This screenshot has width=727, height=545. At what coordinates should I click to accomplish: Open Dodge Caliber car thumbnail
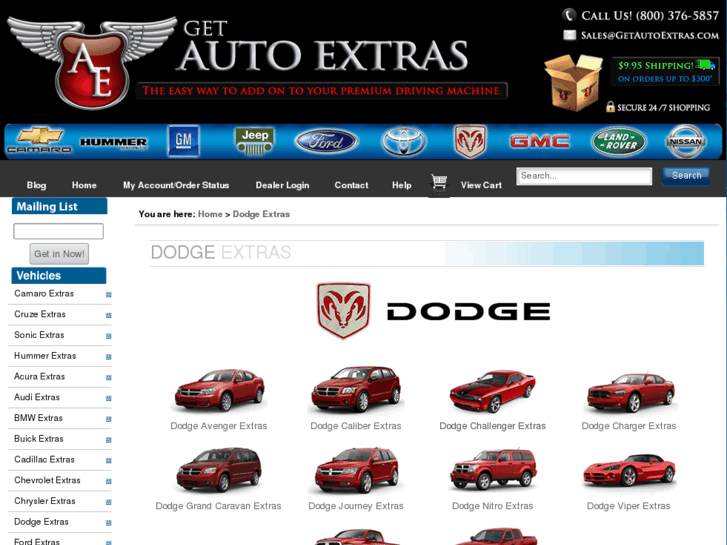(356, 390)
